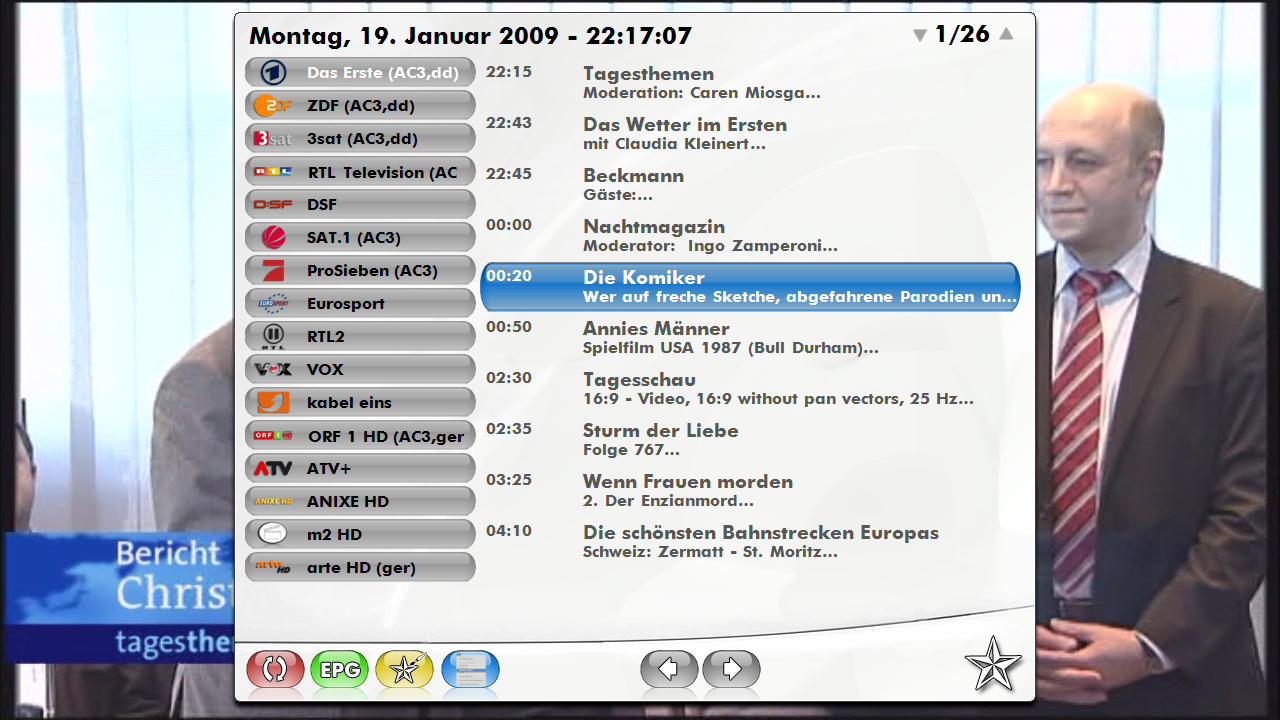The height and width of the screenshot is (720, 1280).
Task: Open the Wenn Frauen morden programme
Action: 750,491
